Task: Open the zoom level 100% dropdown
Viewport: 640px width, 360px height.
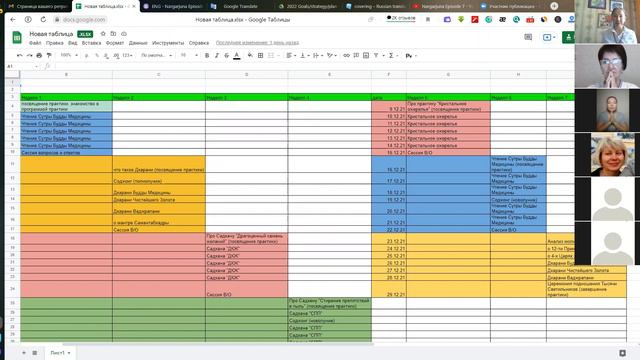Action: tap(69, 55)
